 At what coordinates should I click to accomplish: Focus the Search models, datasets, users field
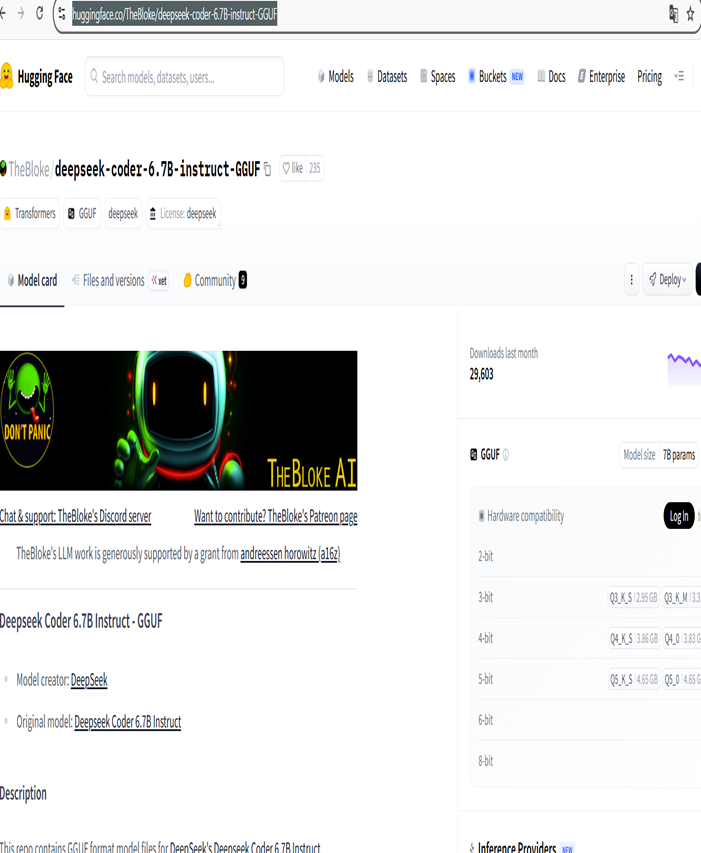coord(184,77)
